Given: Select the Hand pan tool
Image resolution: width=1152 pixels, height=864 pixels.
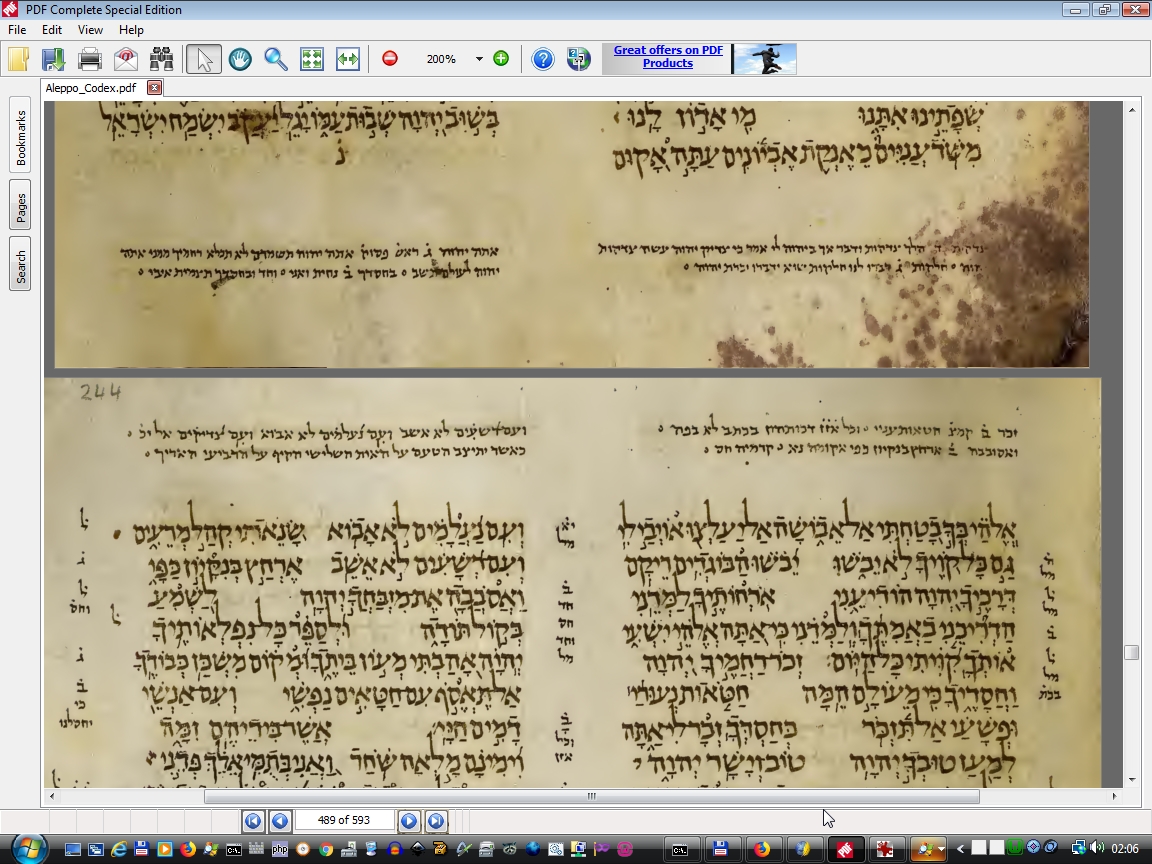Looking at the screenshot, I should pos(240,59).
